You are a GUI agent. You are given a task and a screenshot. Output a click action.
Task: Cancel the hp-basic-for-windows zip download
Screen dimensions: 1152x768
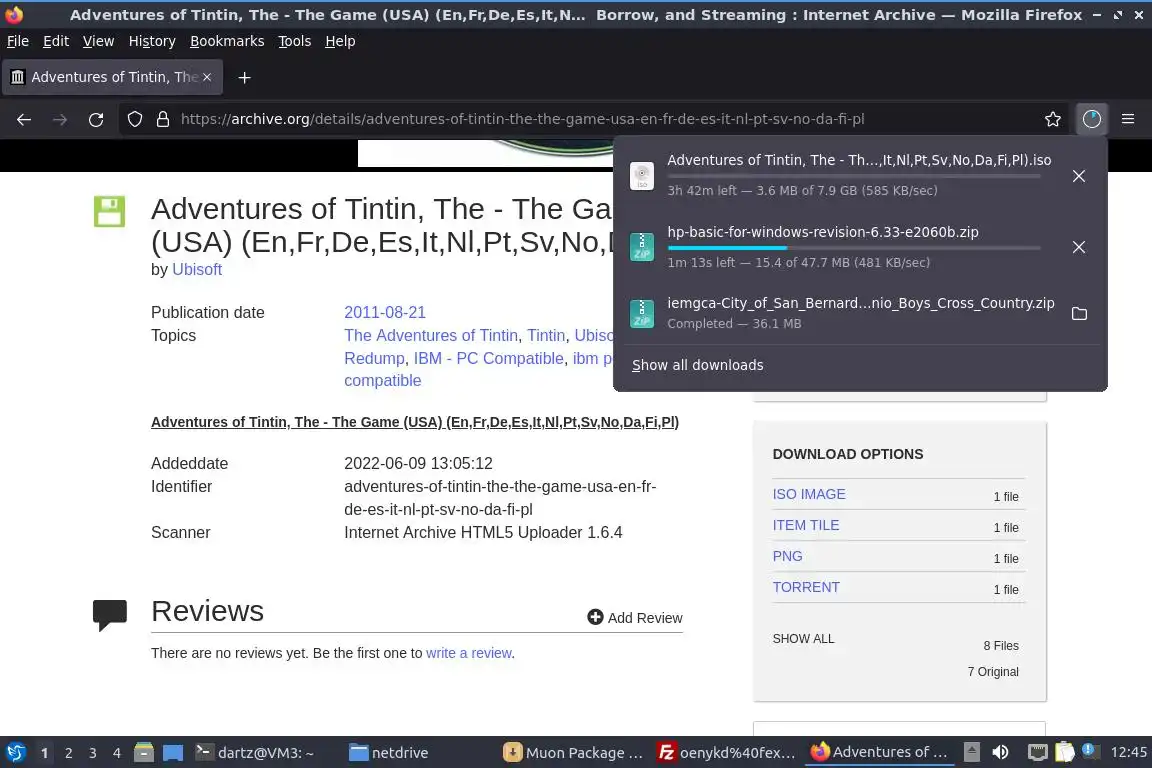point(1079,247)
